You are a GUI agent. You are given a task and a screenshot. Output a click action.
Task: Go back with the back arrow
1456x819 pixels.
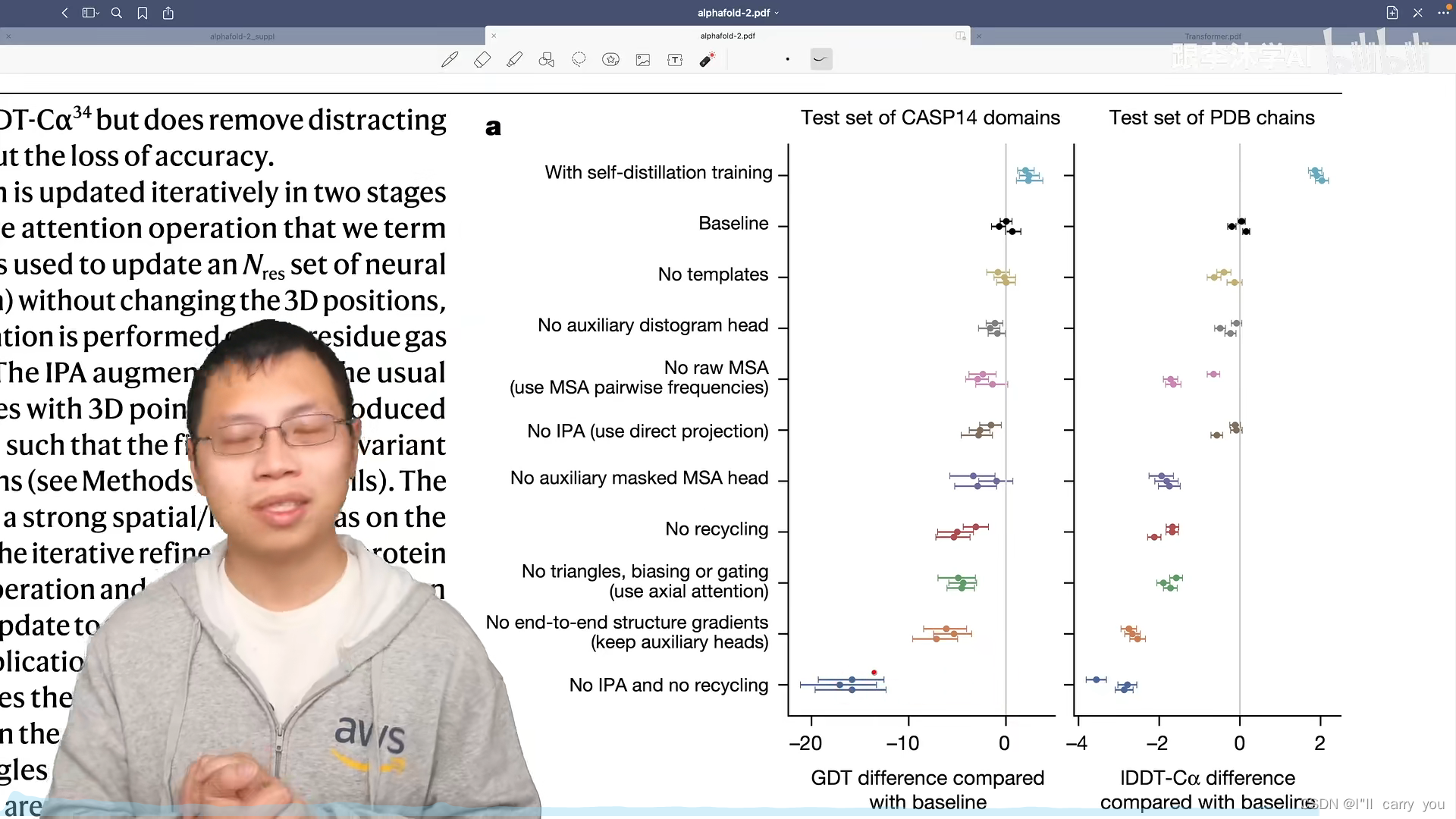point(65,13)
